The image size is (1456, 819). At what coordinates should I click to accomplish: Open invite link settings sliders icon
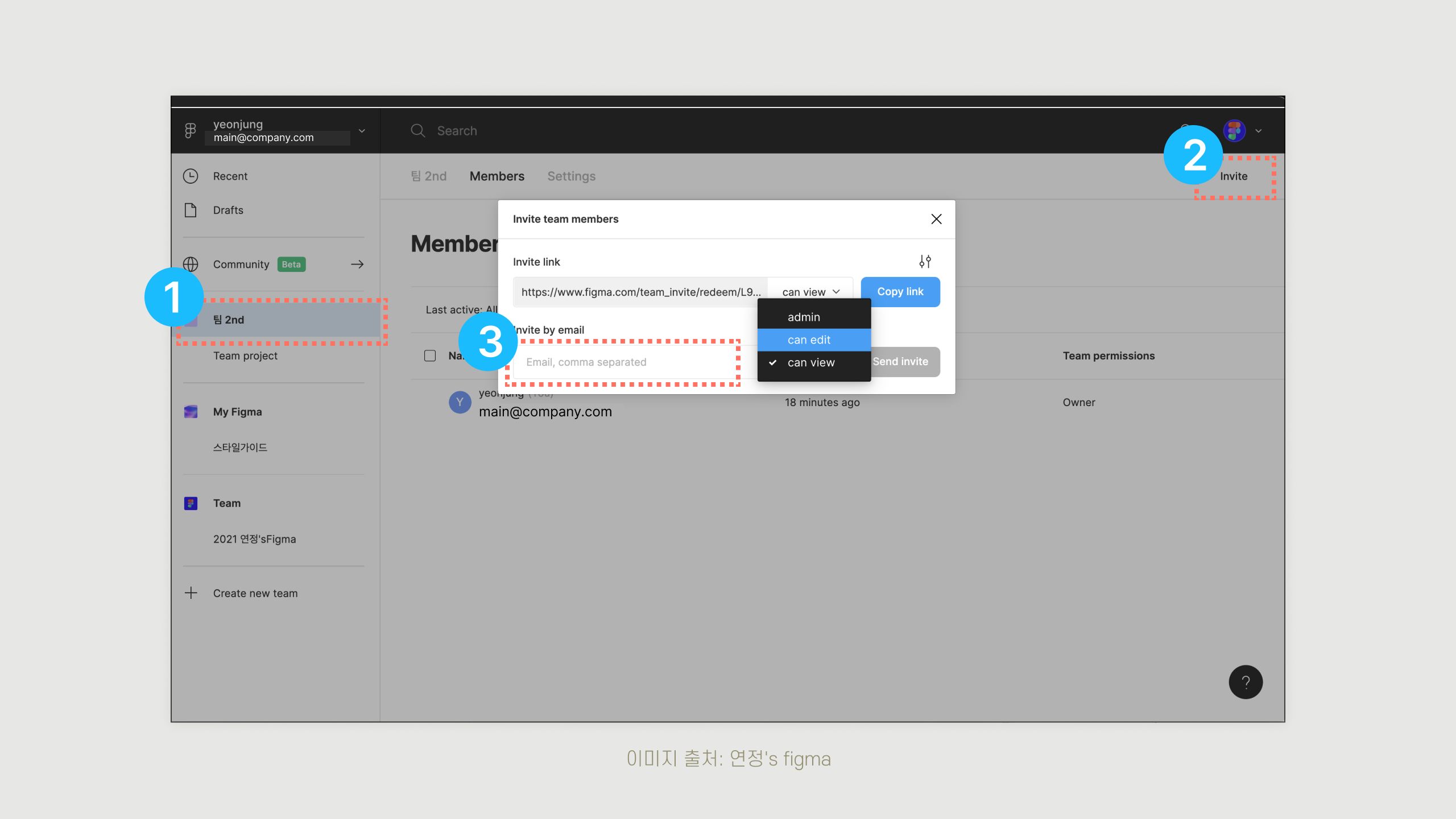coord(925,262)
